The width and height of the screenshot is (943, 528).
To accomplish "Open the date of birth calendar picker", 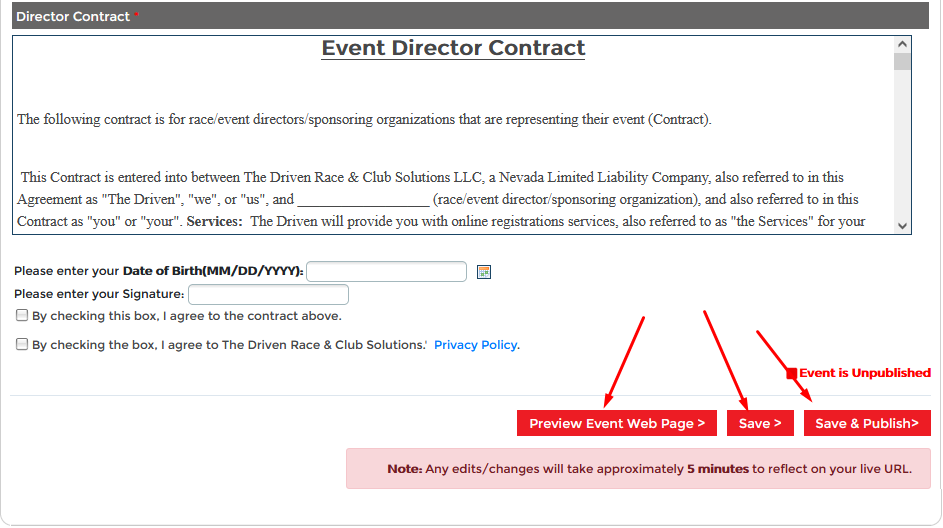I will pos(484,272).
